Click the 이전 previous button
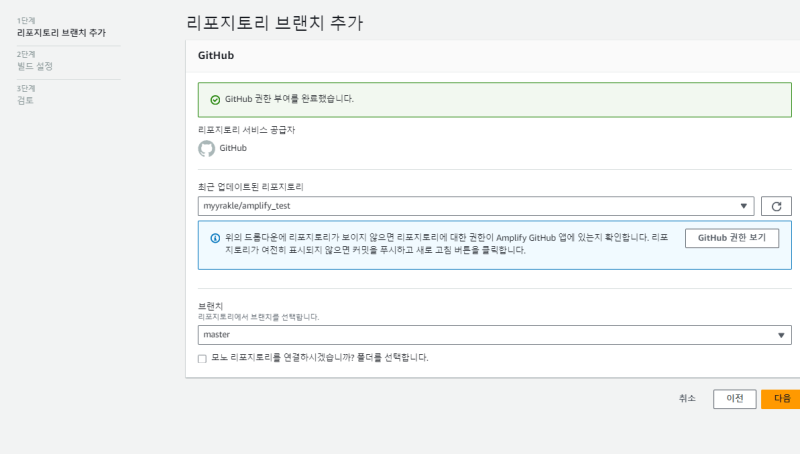800x454 pixels. [x=735, y=398]
